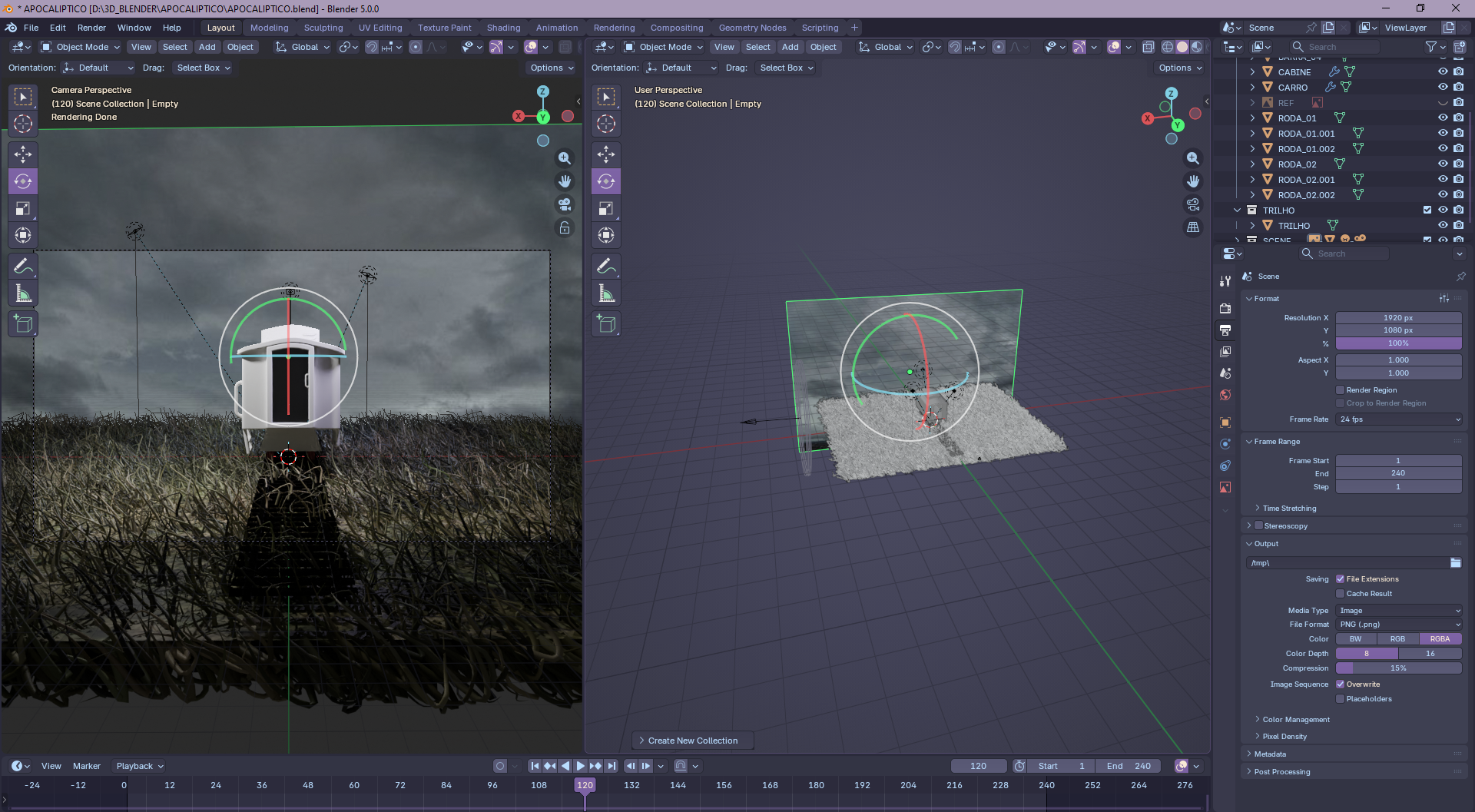Viewport: 1475px width, 812px height.
Task: Click the Resolution X field
Action: click(x=1399, y=317)
